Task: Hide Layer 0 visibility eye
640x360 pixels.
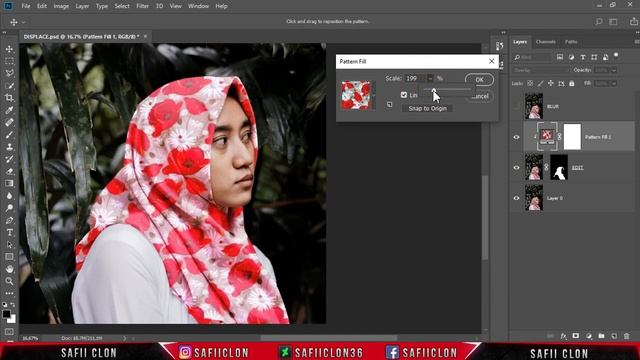Action: tap(516, 198)
